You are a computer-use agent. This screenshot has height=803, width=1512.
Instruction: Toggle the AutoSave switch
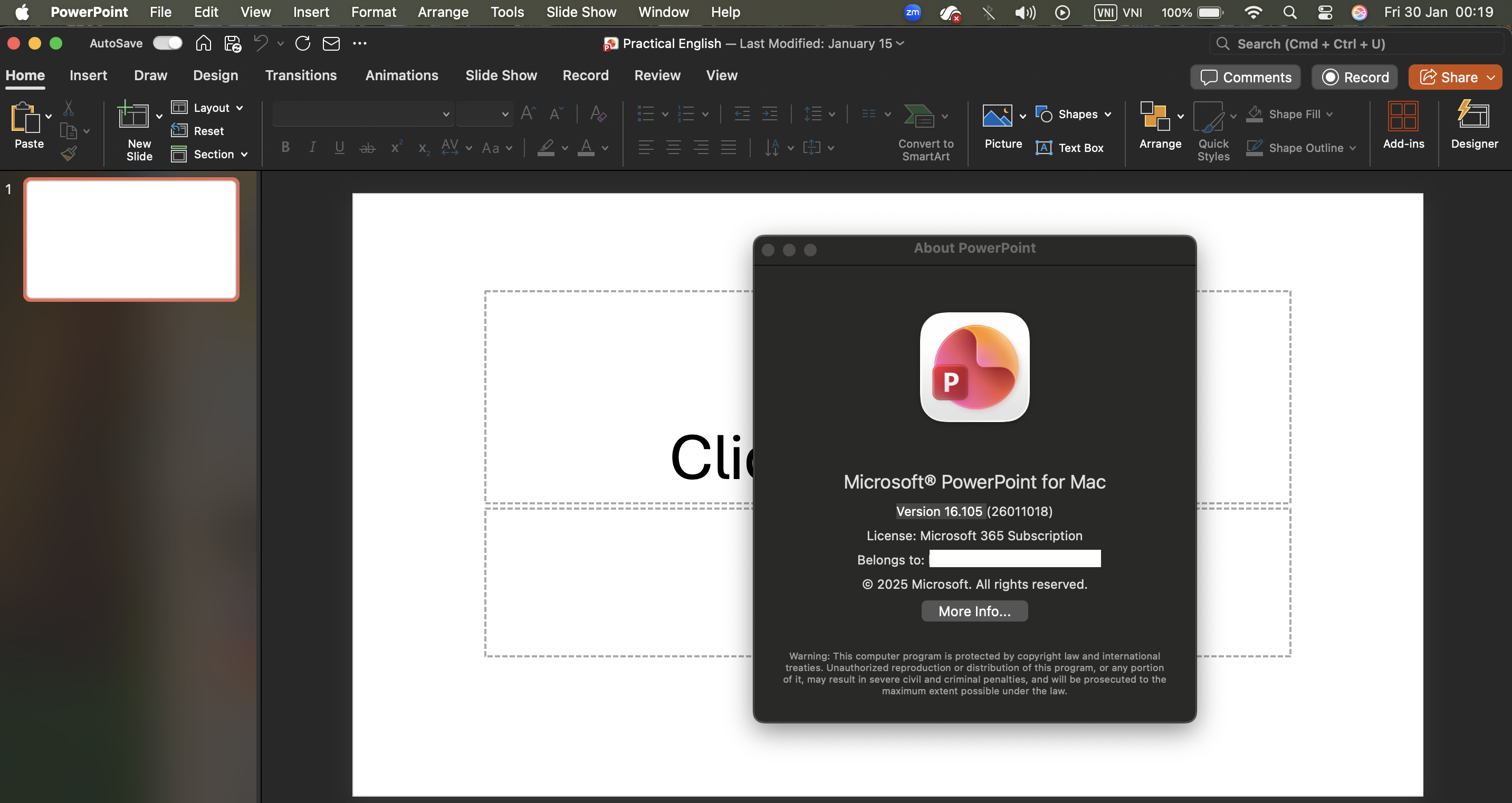point(167,43)
